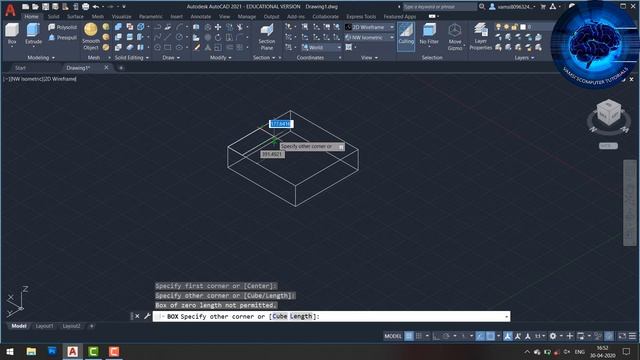Viewport: 640px width, 360px height.
Task: Select the Rotate tool in Modify panel
Action: pos(218,38)
